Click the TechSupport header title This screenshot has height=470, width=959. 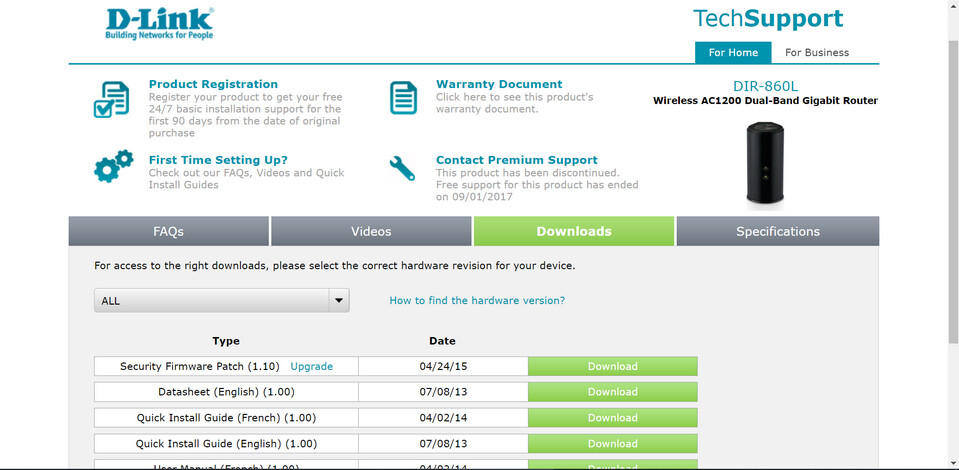[768, 18]
